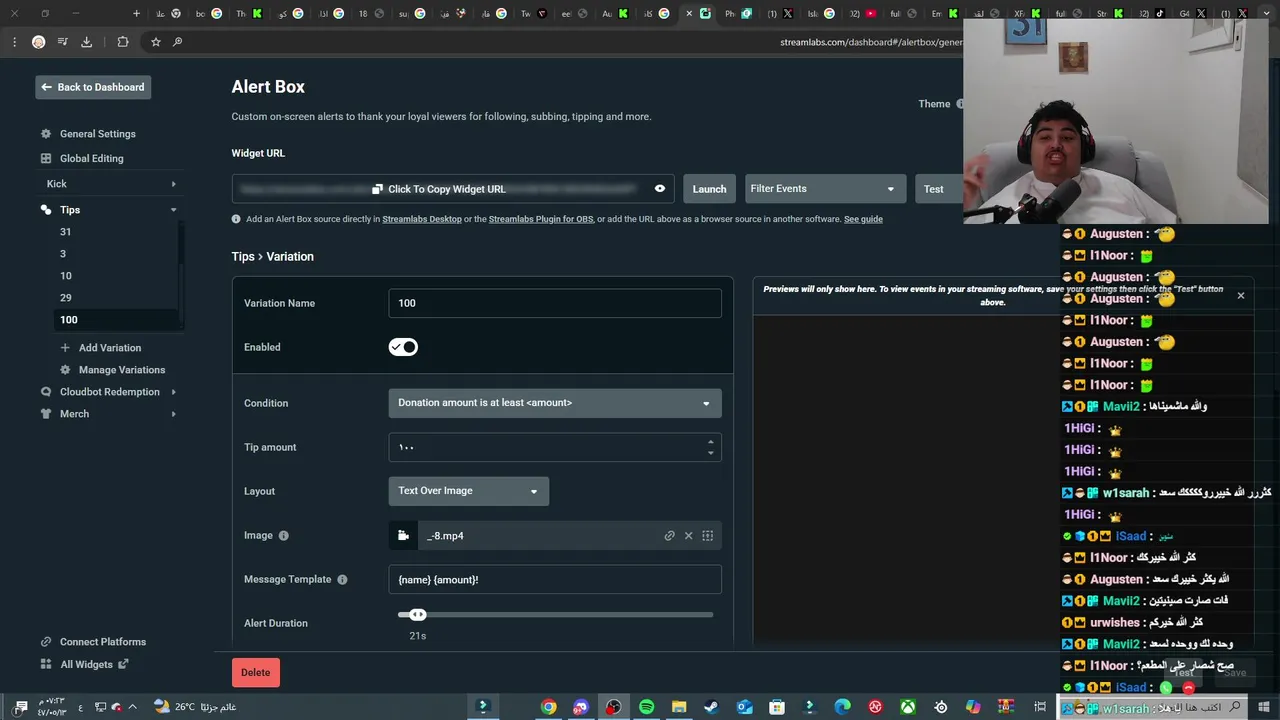Expand the Merch section arrow
1280x720 pixels.
click(173, 414)
